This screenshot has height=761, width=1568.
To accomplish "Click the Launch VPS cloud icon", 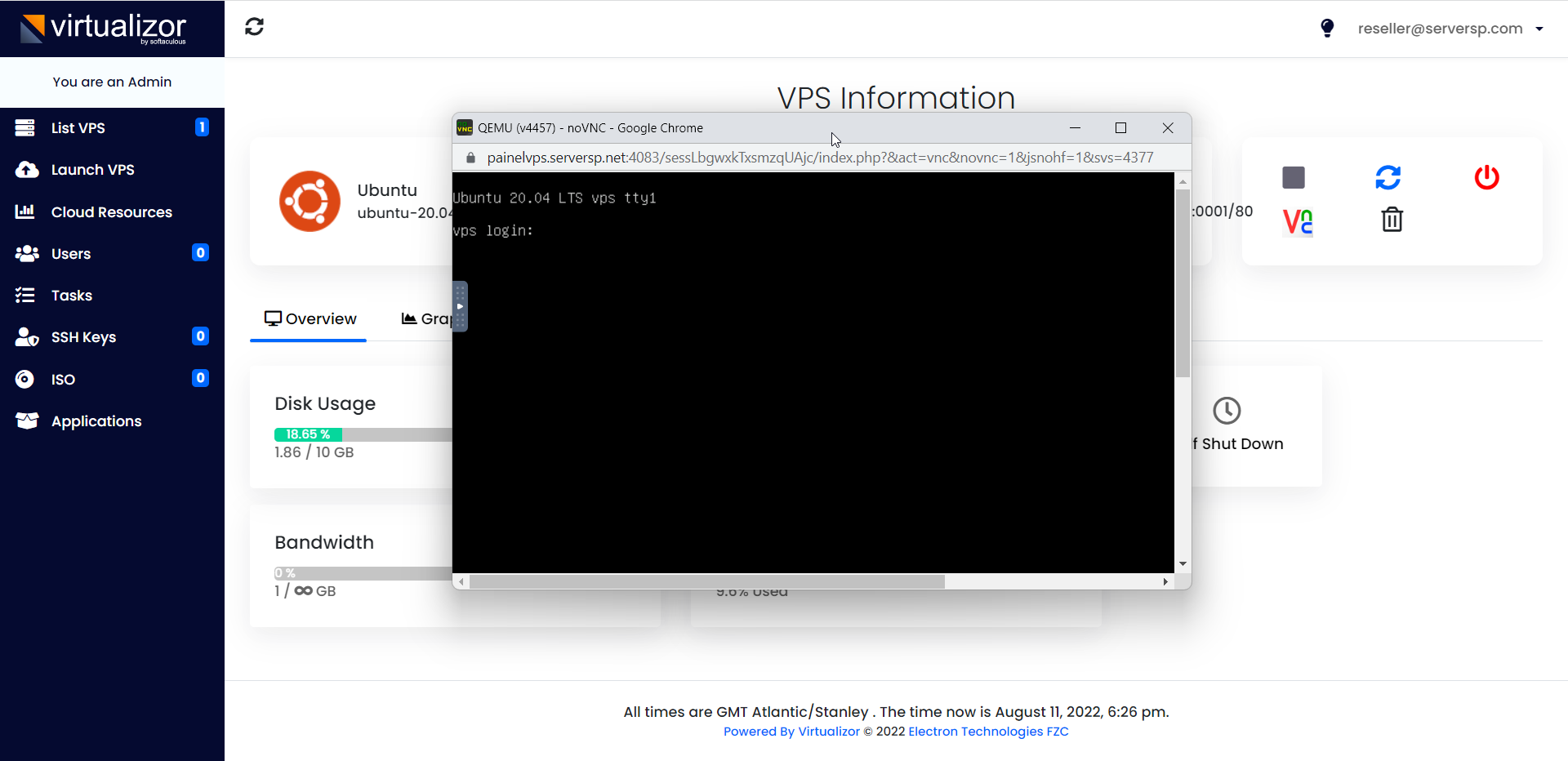I will (x=27, y=170).
